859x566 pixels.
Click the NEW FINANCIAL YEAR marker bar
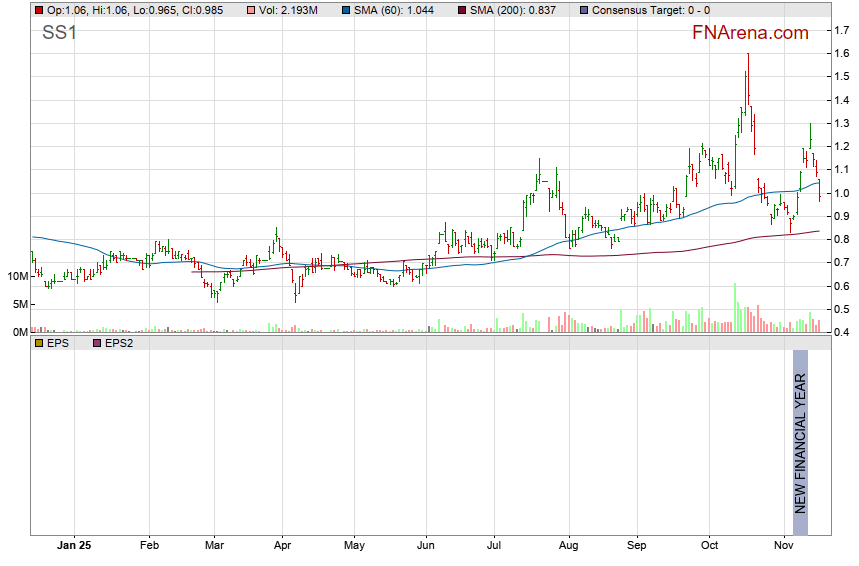pos(800,432)
